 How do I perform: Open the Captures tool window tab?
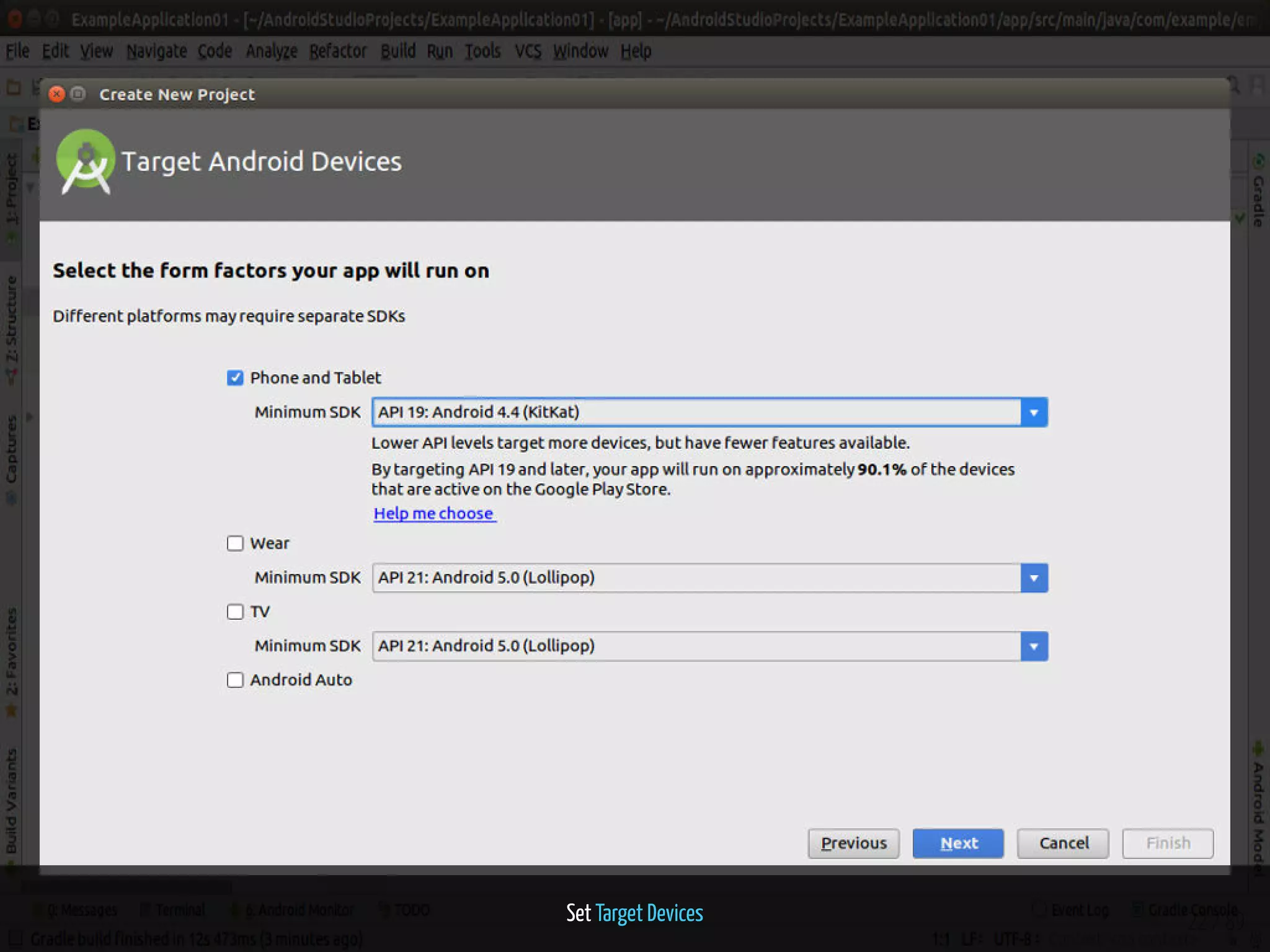click(11, 459)
